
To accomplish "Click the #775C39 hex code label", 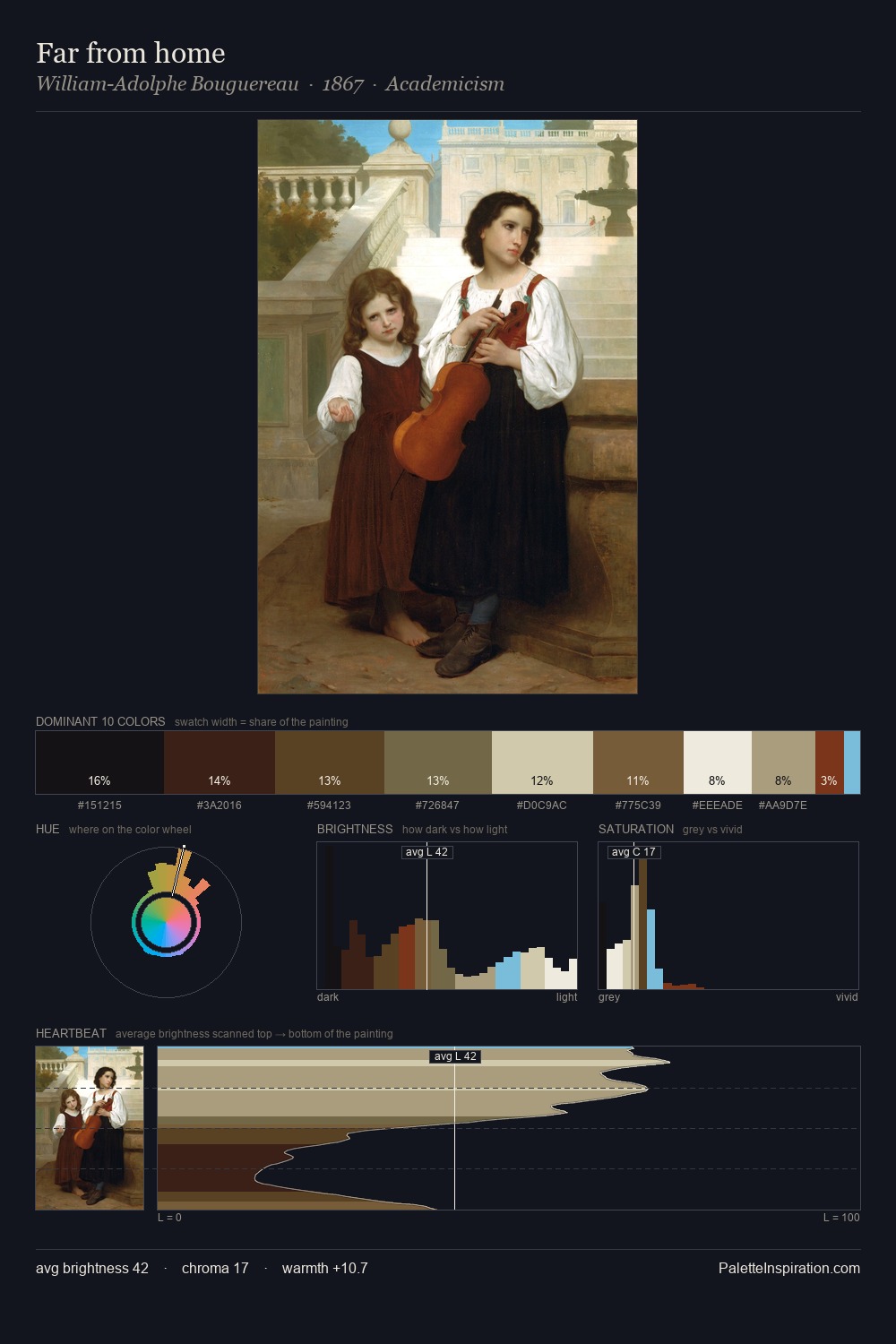I will click(638, 806).
